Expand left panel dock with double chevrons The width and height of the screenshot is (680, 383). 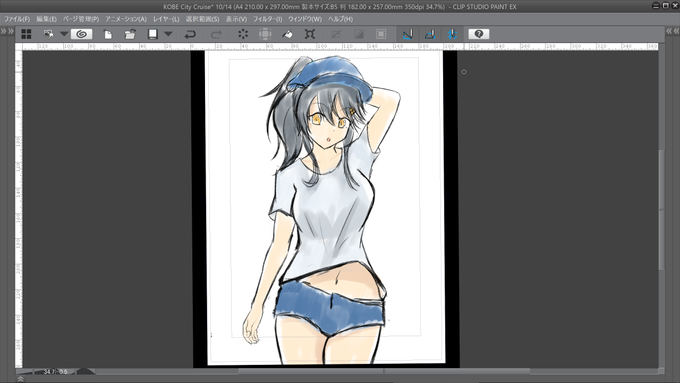[7, 31]
